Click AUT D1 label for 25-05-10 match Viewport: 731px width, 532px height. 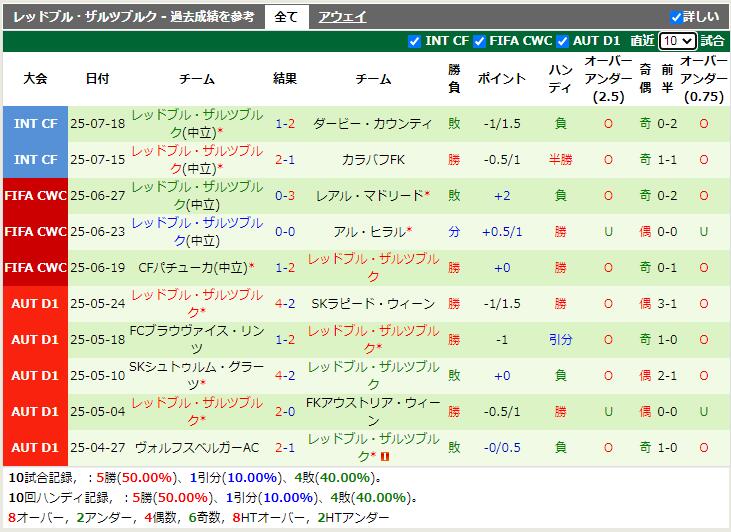[35, 375]
